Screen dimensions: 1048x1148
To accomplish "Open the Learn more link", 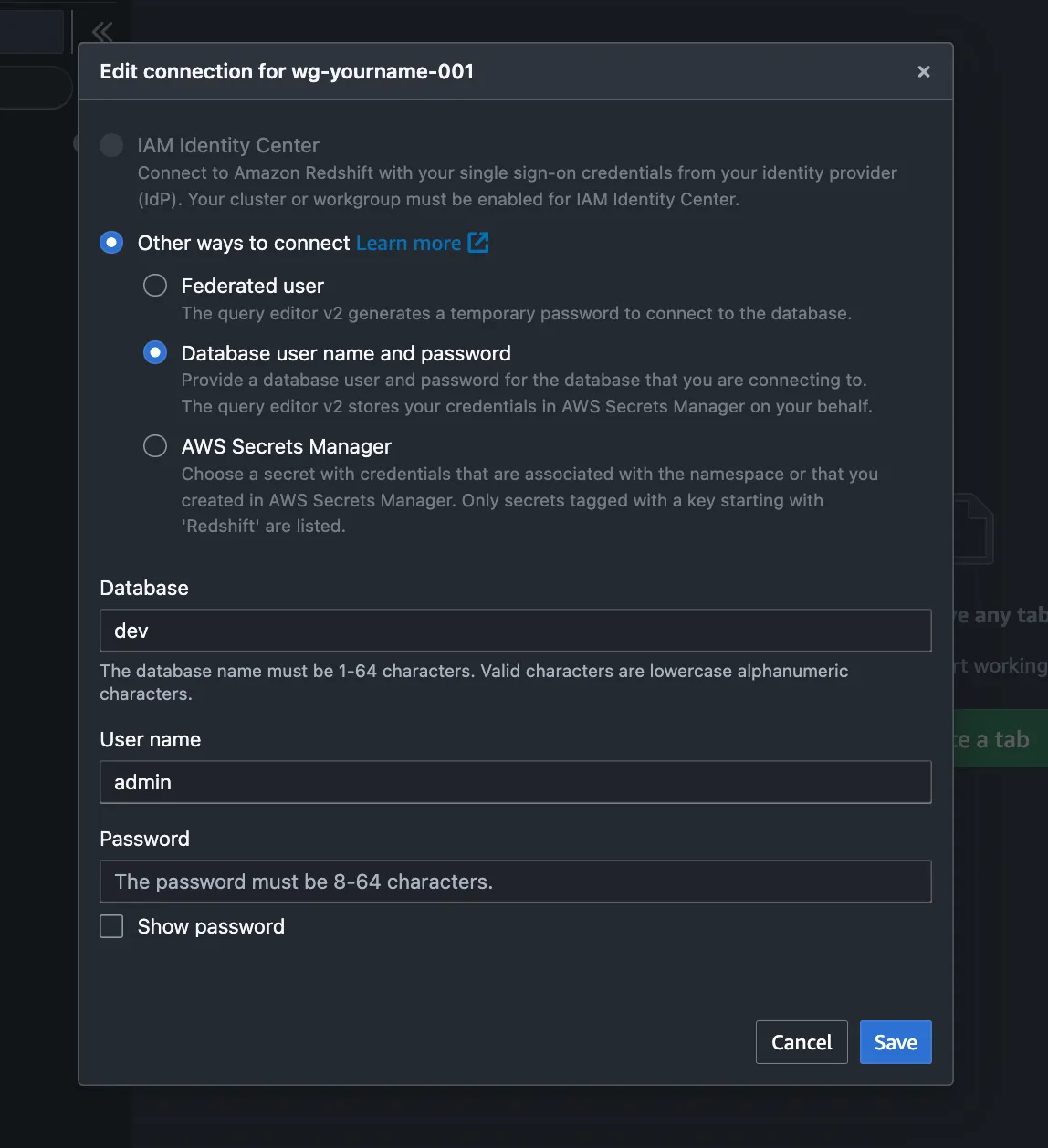I will pyautogui.click(x=408, y=244).
